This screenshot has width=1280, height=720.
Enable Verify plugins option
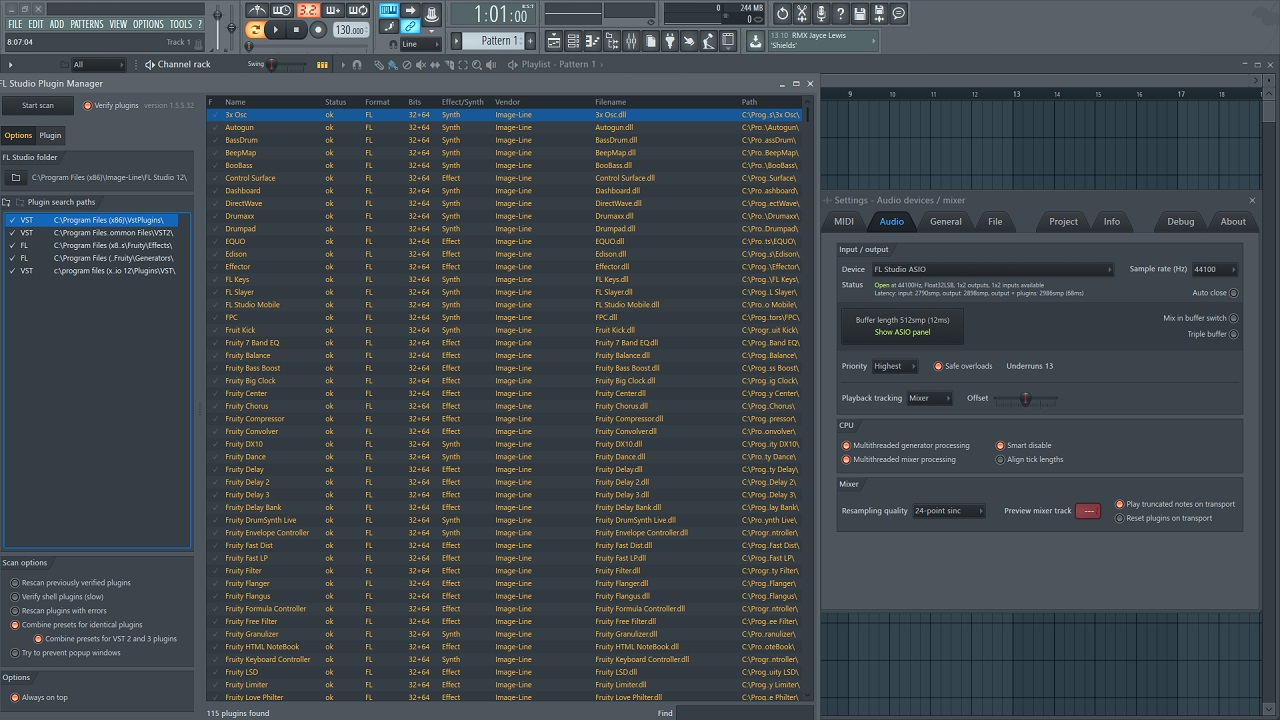88,106
